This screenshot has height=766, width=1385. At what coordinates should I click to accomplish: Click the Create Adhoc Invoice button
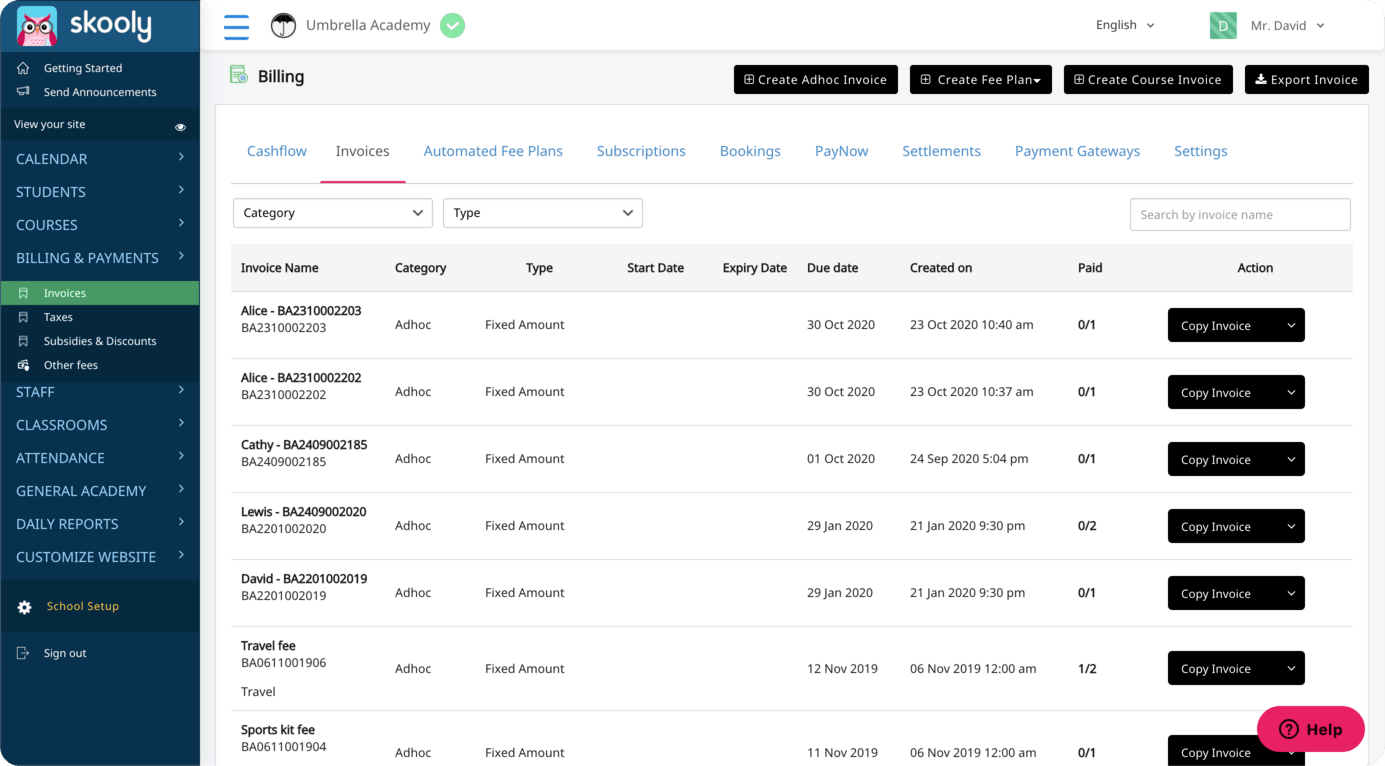(815, 79)
